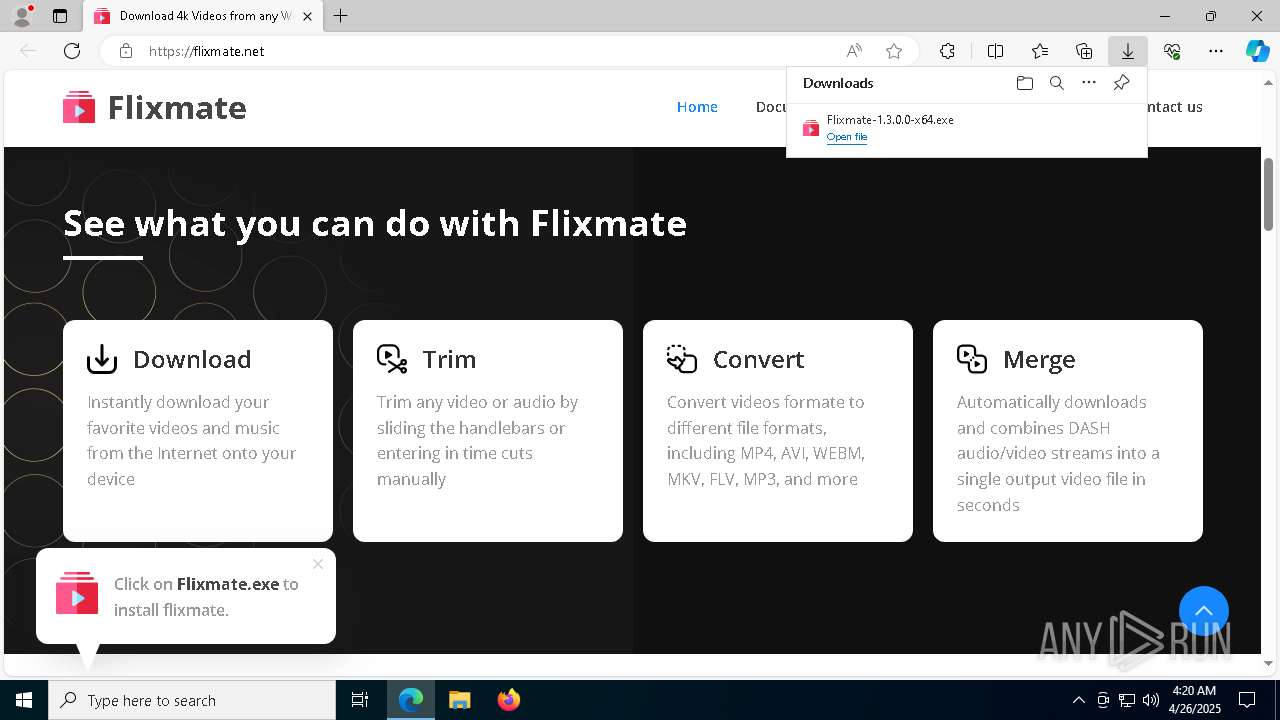Open notification center icon

[1247, 700]
